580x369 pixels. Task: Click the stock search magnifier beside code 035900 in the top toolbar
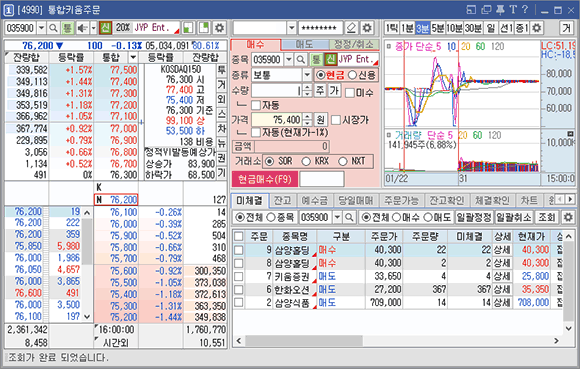click(x=53, y=28)
